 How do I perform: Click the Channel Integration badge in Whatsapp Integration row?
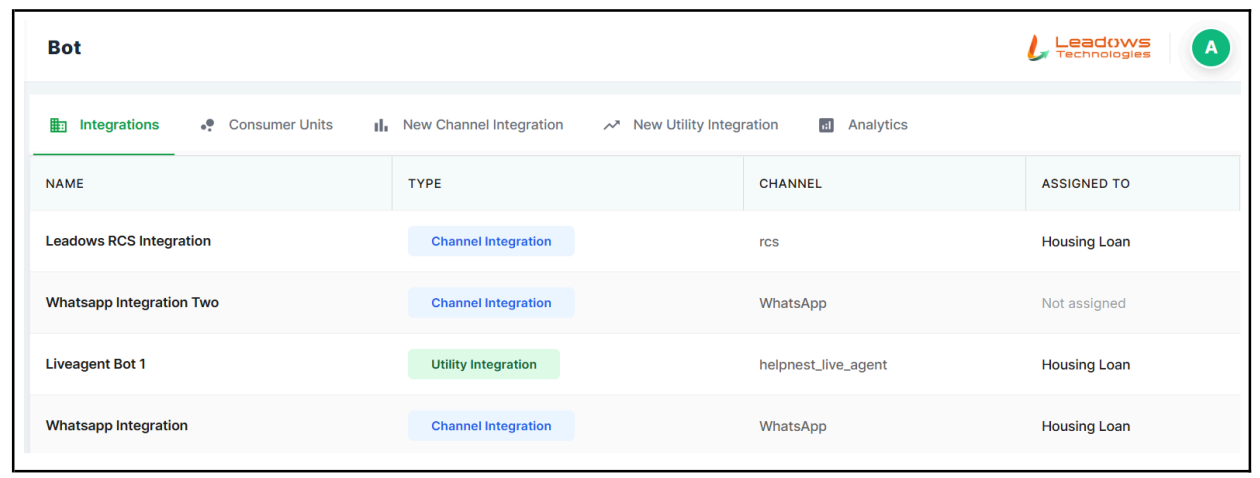point(491,426)
